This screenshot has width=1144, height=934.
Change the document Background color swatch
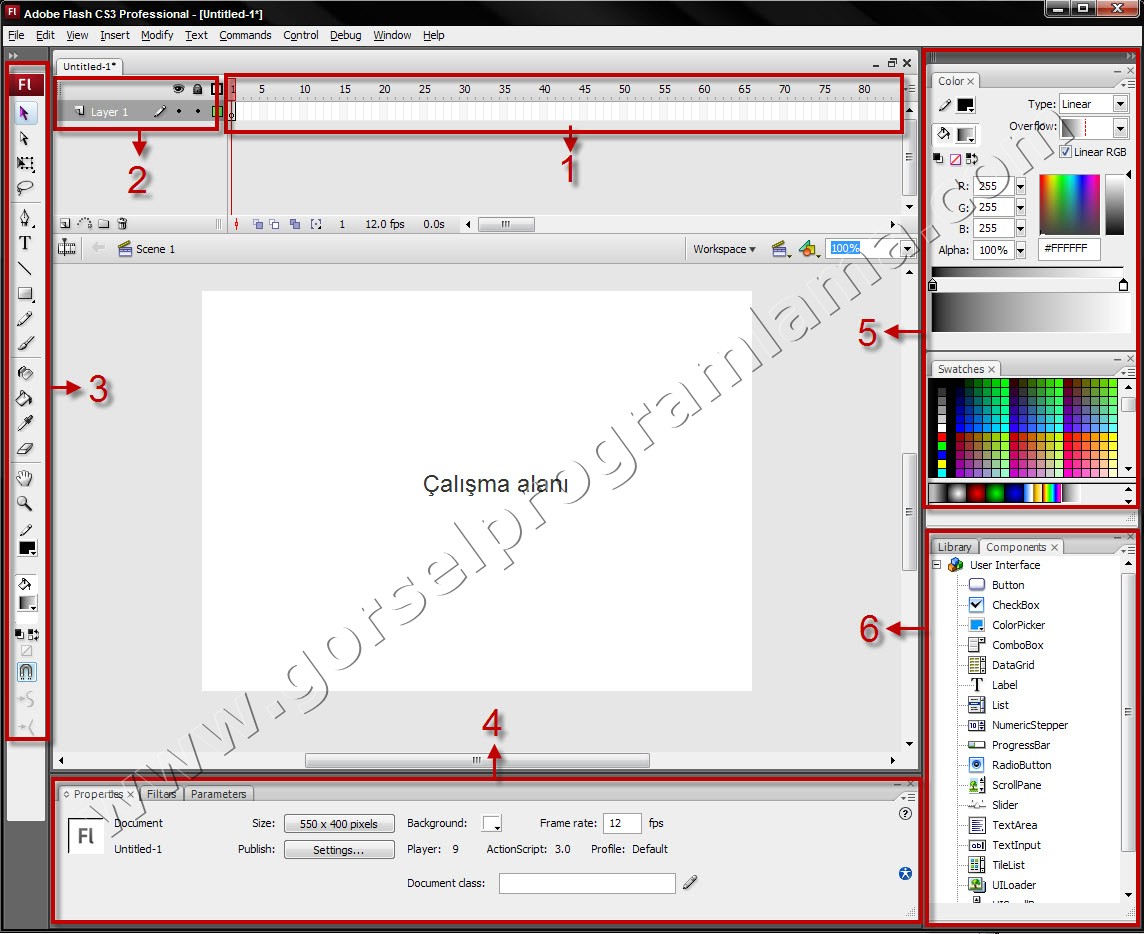[491, 823]
